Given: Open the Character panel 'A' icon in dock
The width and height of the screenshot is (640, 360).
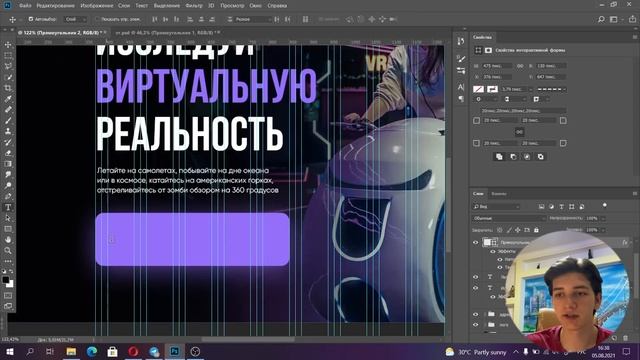Looking at the screenshot, I should click(x=461, y=87).
